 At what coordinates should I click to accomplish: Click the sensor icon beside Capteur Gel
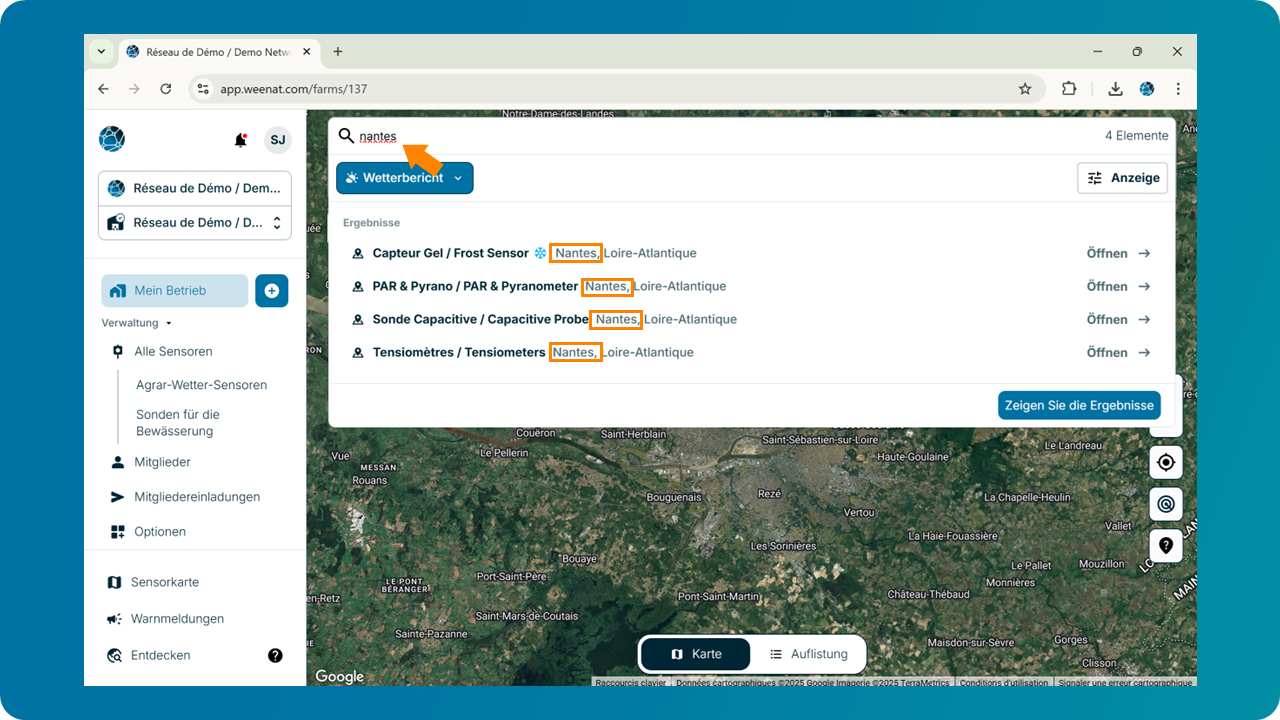point(357,254)
